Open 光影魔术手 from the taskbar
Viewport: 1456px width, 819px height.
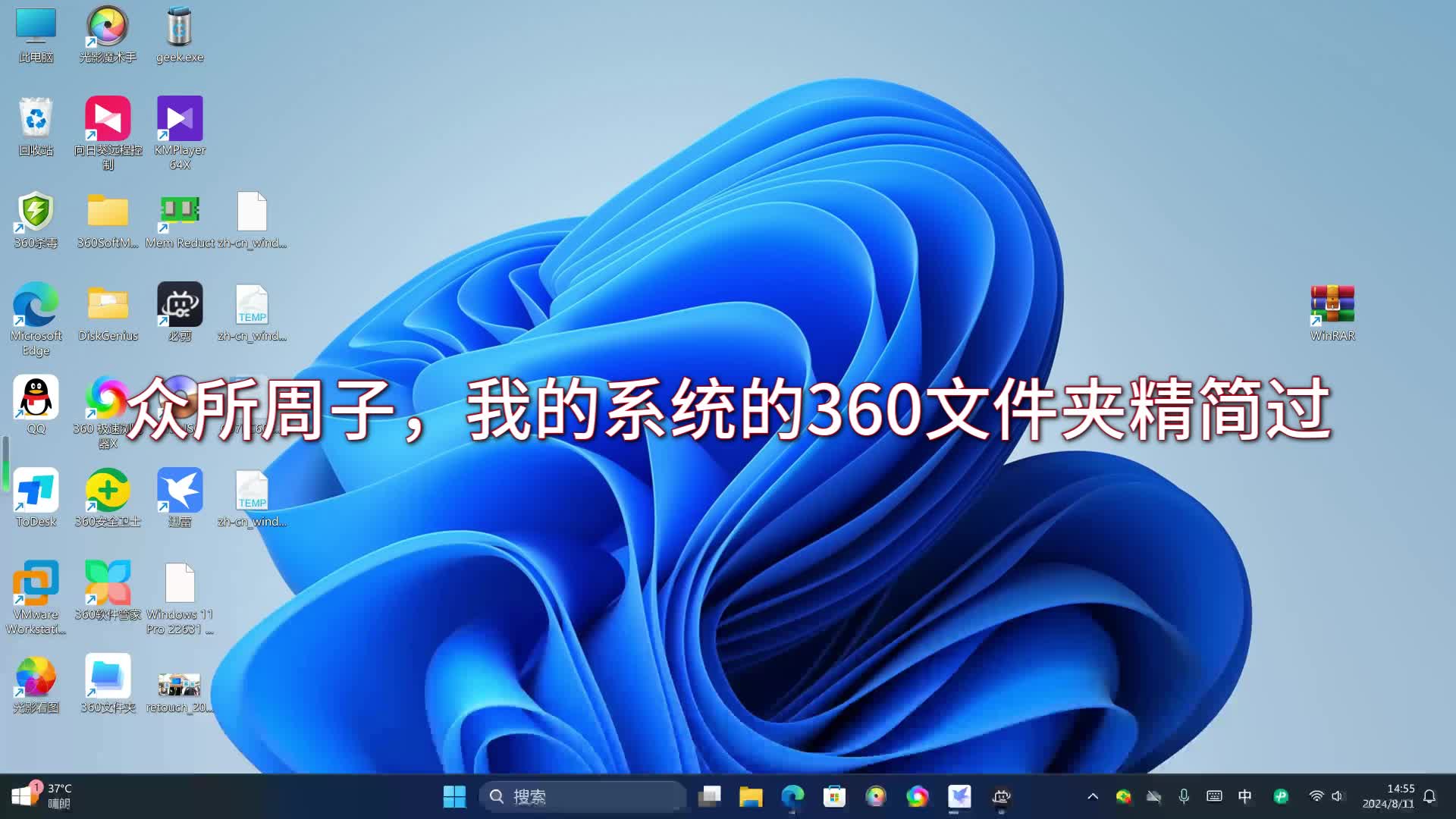[876, 796]
